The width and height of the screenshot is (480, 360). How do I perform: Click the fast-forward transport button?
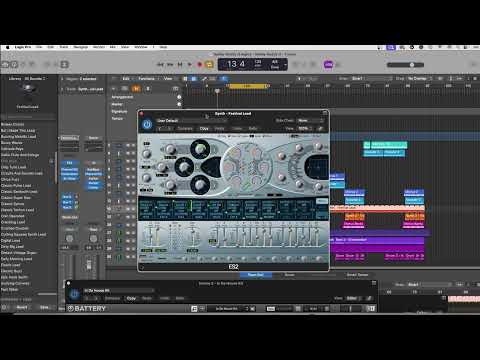170,64
